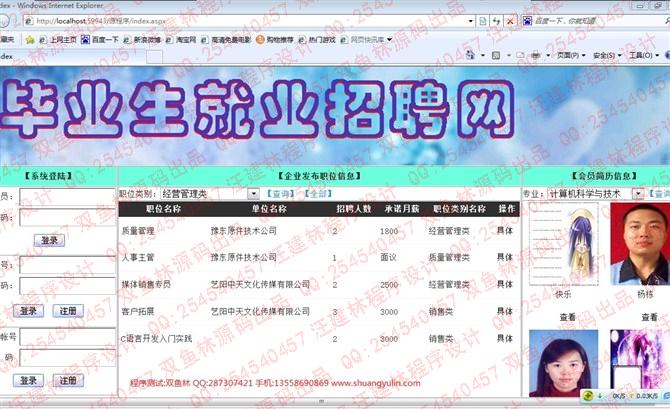Click the 面议 salary cell
This screenshot has height=409, width=670.
click(388, 257)
